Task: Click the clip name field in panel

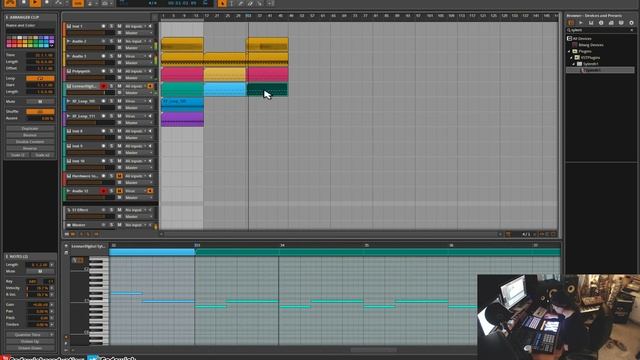Action: pos(30,31)
